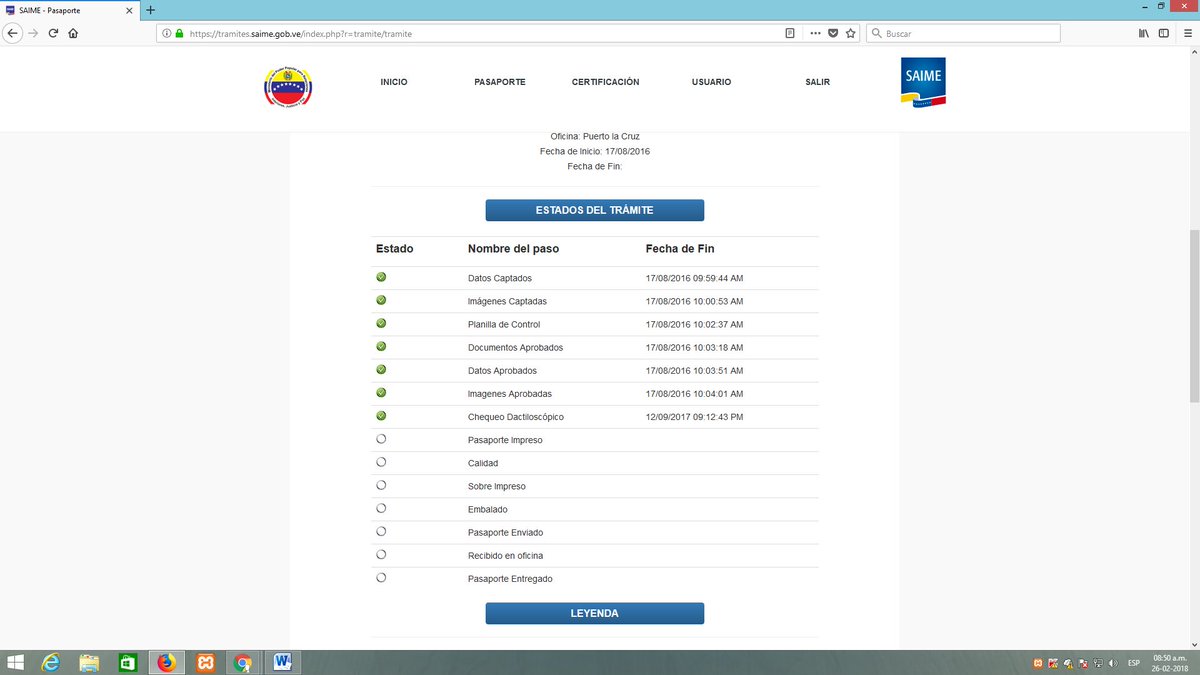Click empty status circle for Pasaporte Impreso

[x=381, y=439]
